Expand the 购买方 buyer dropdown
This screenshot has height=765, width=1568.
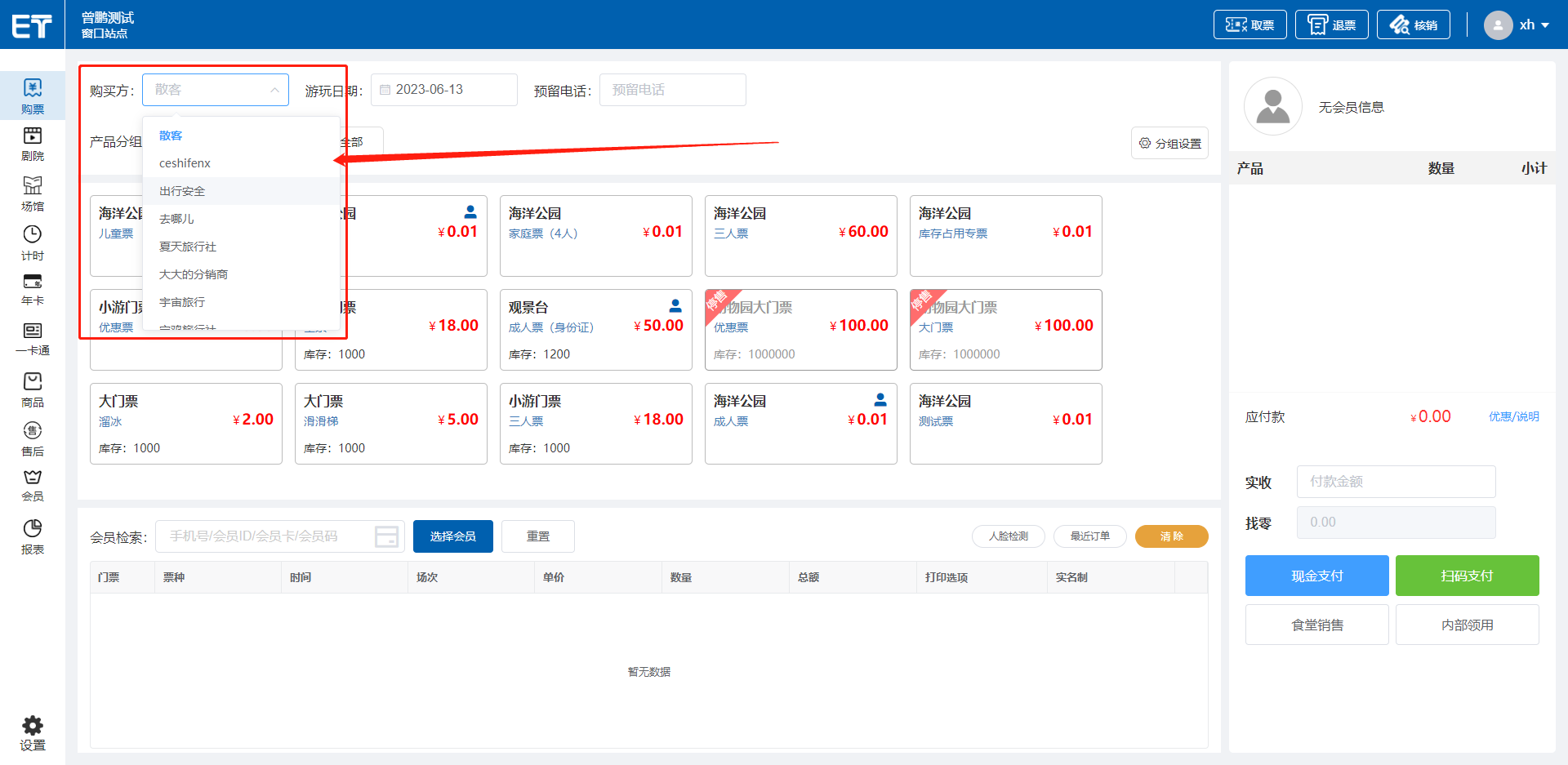pos(215,90)
